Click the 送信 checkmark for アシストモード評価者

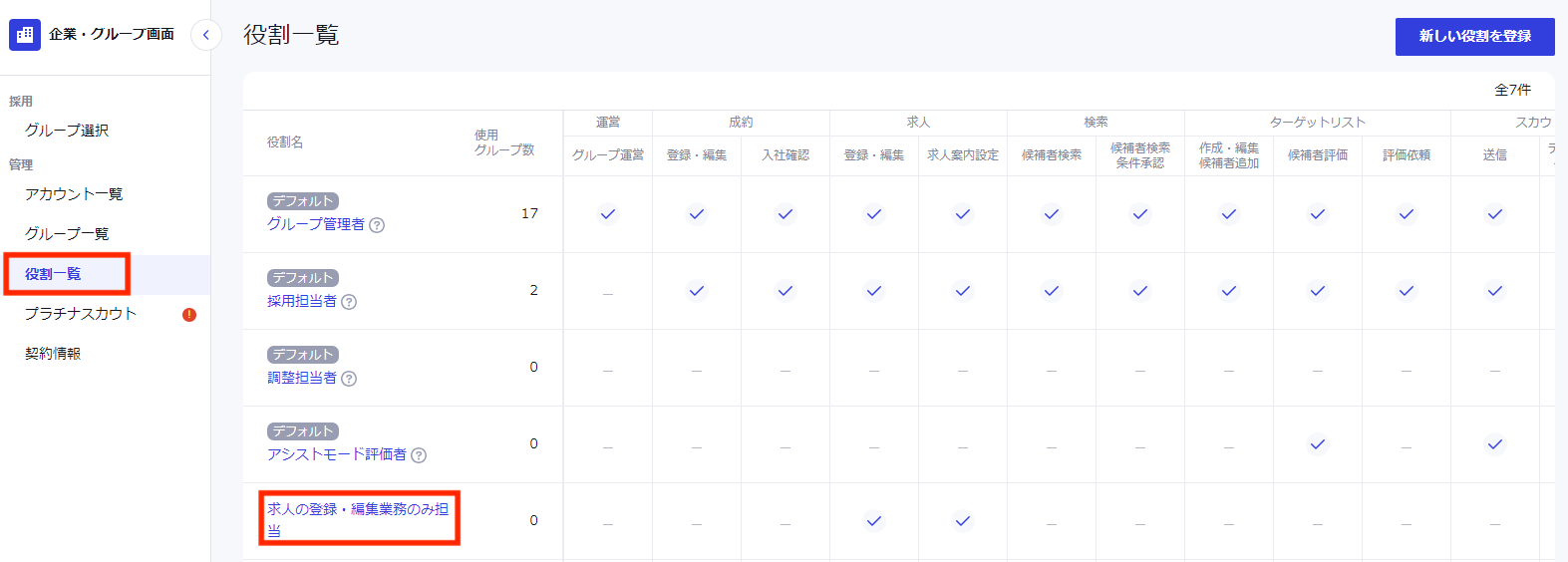[1495, 444]
